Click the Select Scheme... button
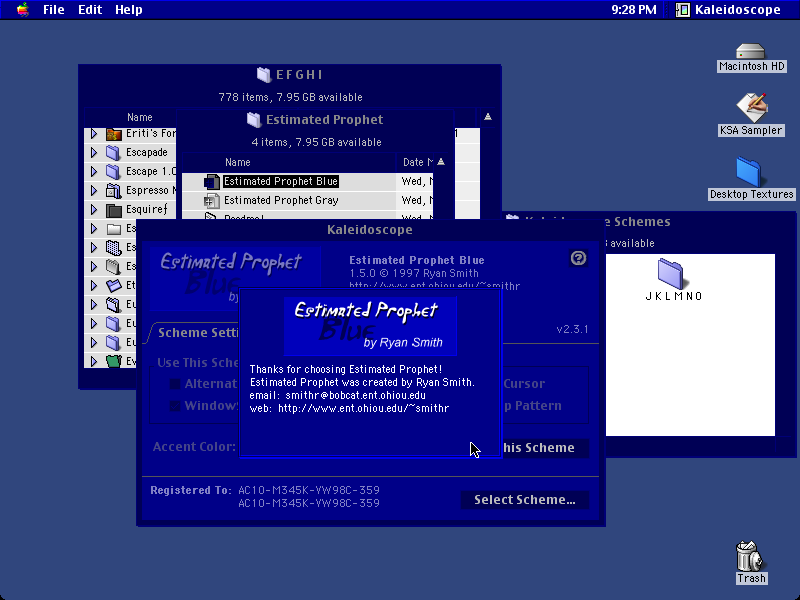 click(x=525, y=500)
